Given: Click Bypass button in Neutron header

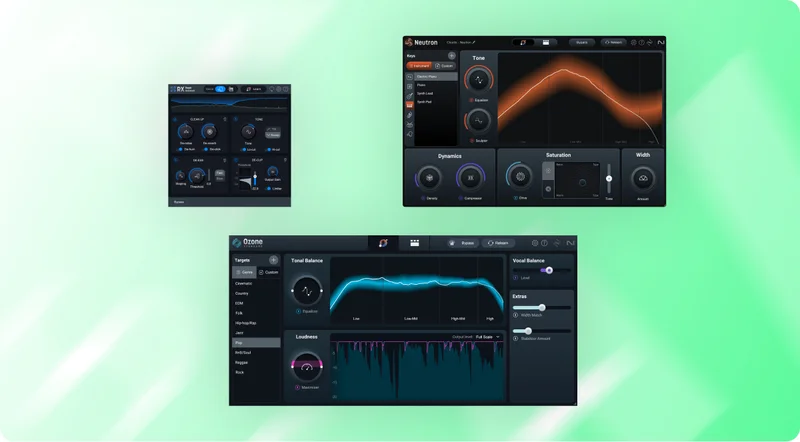Looking at the screenshot, I should tap(582, 43).
